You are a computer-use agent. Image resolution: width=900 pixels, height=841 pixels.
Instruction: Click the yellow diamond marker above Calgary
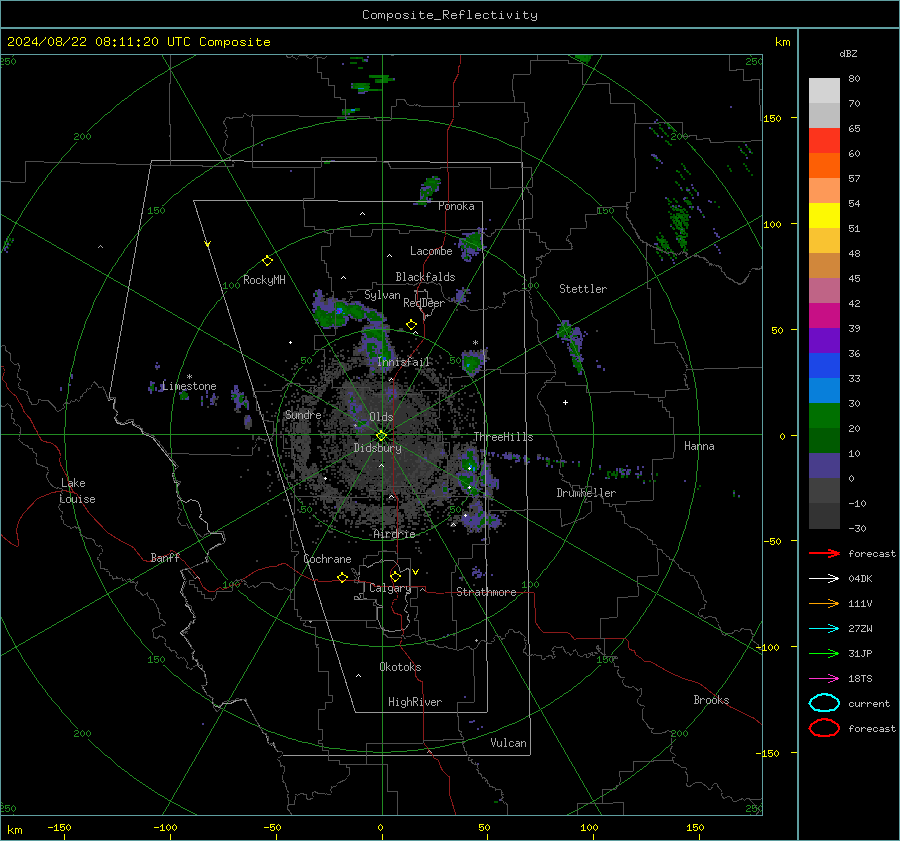click(x=395, y=576)
